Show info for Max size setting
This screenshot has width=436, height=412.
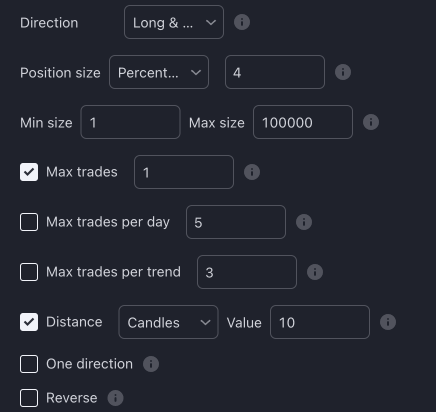(x=371, y=122)
